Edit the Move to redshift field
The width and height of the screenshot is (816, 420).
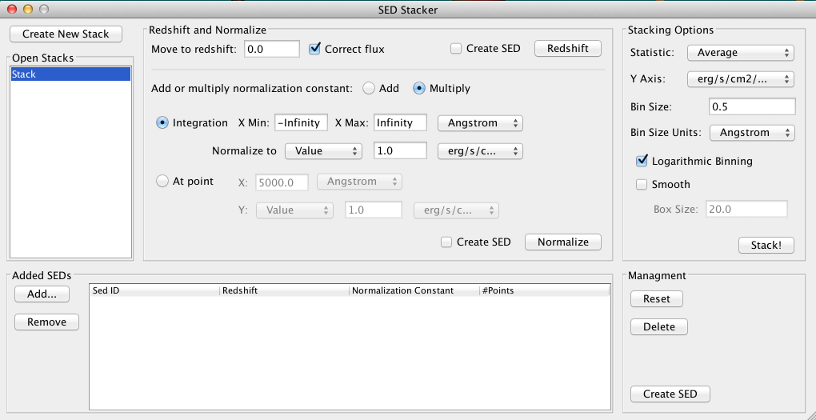tap(272, 49)
